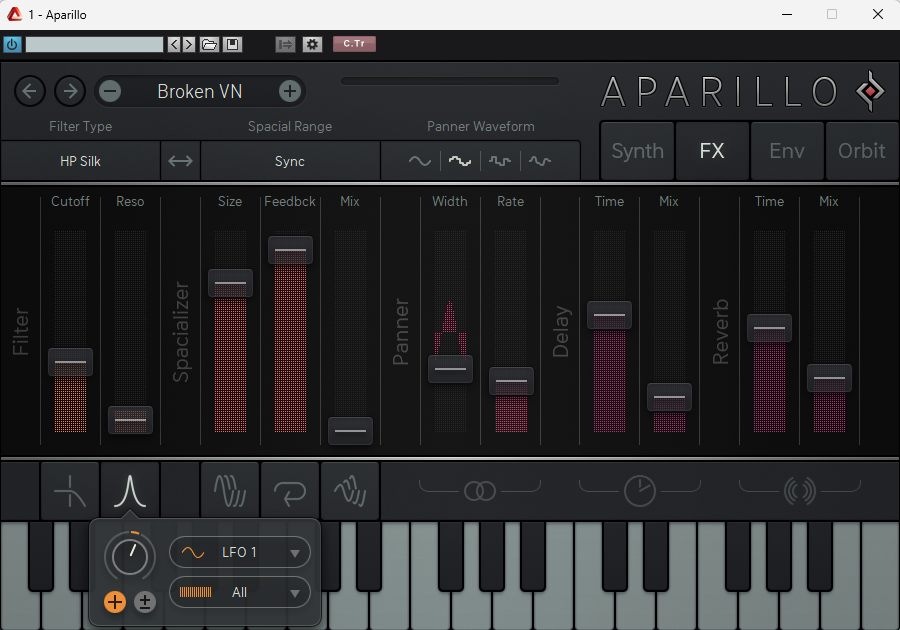Go forward with the right arrow circle

pyautogui.click(x=70, y=91)
